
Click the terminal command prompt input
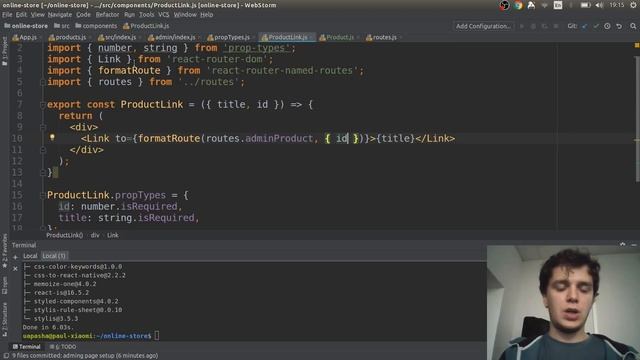tap(157, 336)
